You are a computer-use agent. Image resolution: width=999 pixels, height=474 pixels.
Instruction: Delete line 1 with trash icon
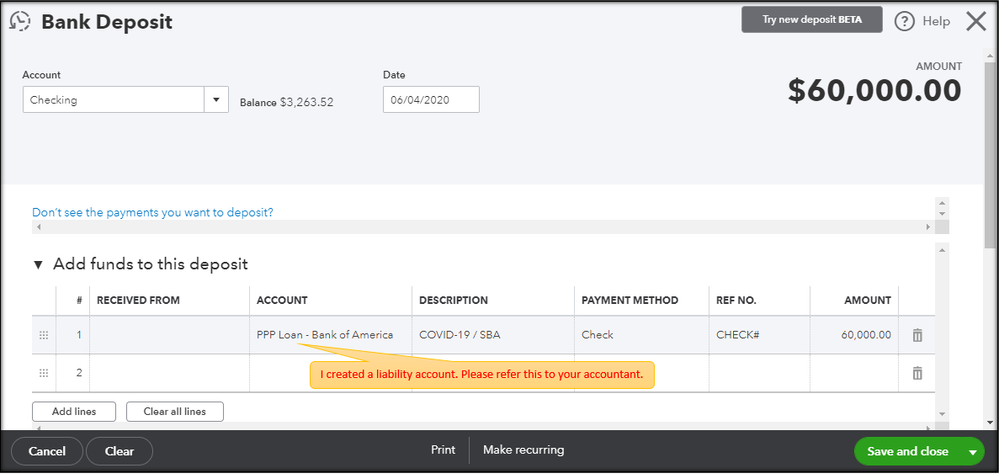[917, 335]
